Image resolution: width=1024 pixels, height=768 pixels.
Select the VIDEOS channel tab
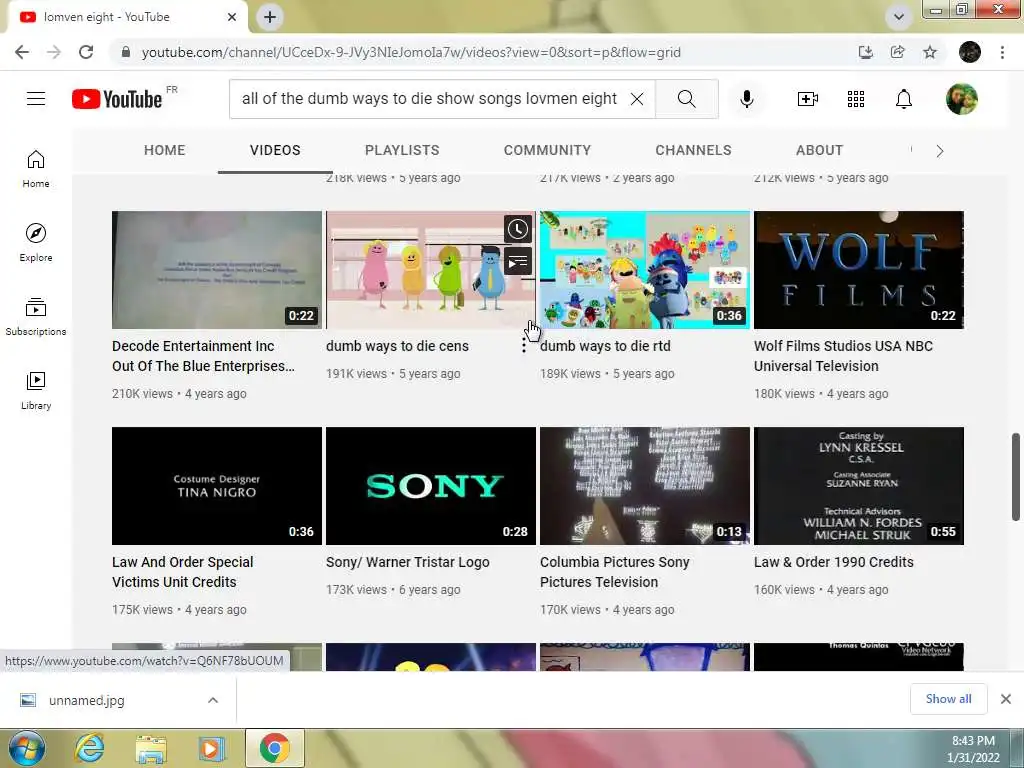click(x=275, y=150)
